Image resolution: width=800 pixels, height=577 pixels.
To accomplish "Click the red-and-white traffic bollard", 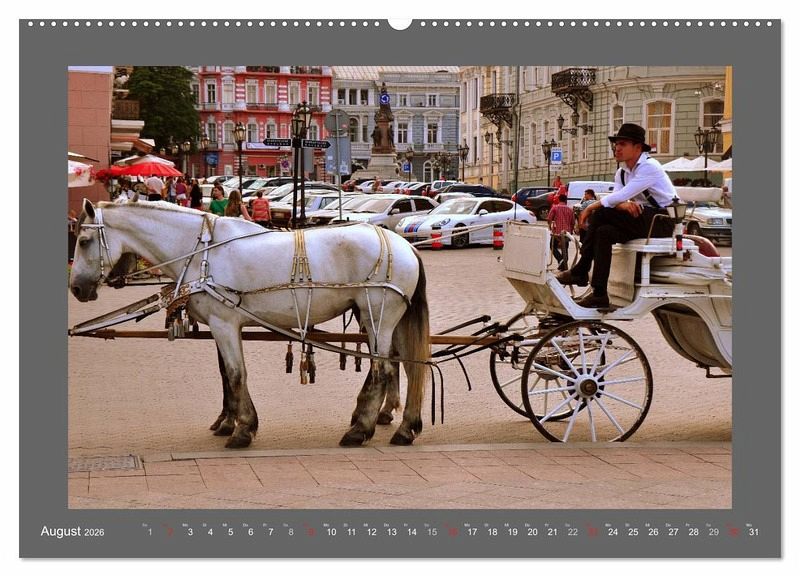I will 497,237.
